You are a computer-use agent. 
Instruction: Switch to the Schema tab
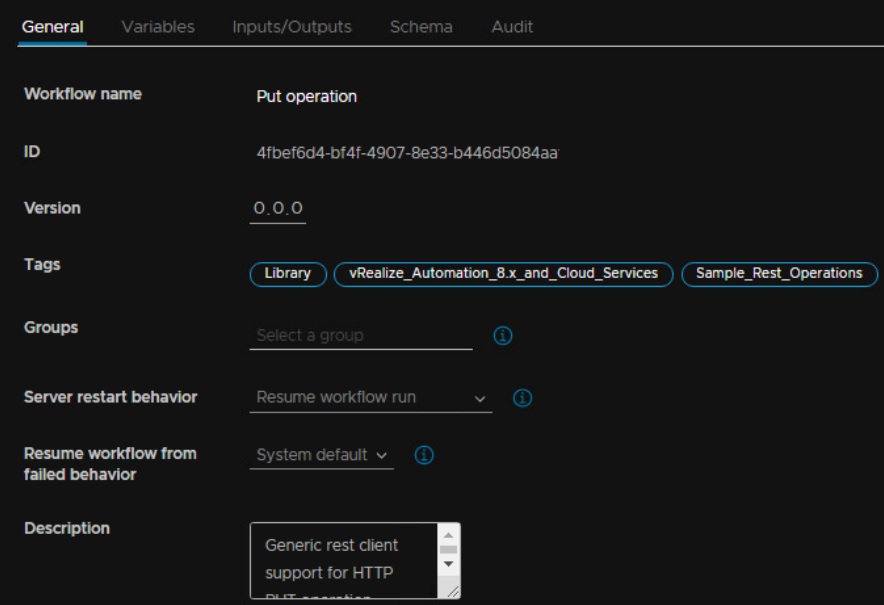coord(421,27)
